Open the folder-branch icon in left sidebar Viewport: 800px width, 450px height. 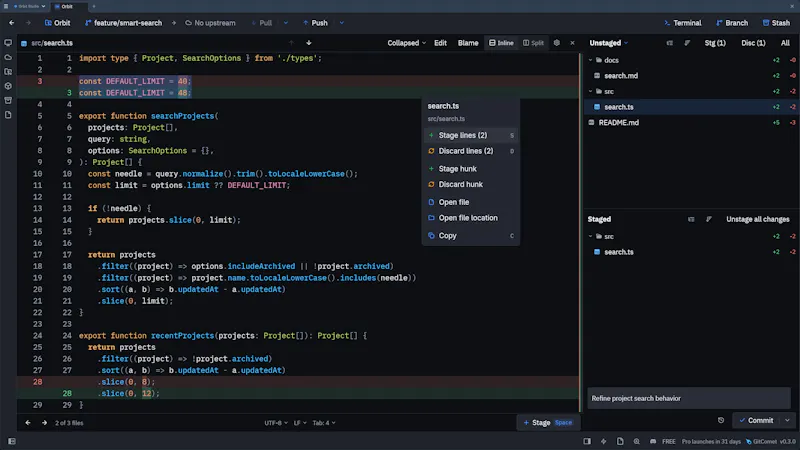8,72
